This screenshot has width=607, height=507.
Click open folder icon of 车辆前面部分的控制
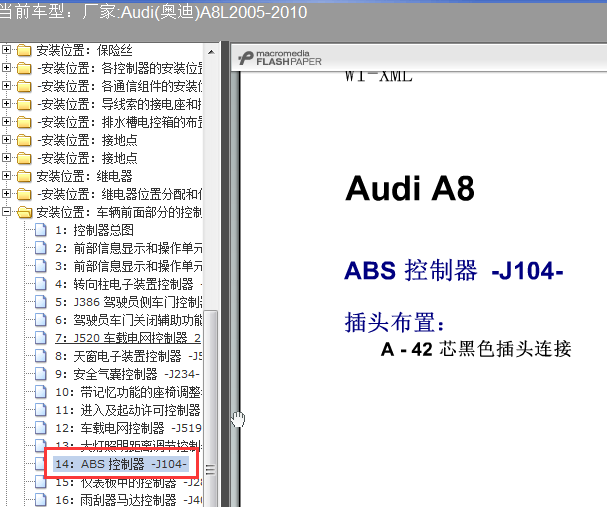pyautogui.click(x=24, y=212)
